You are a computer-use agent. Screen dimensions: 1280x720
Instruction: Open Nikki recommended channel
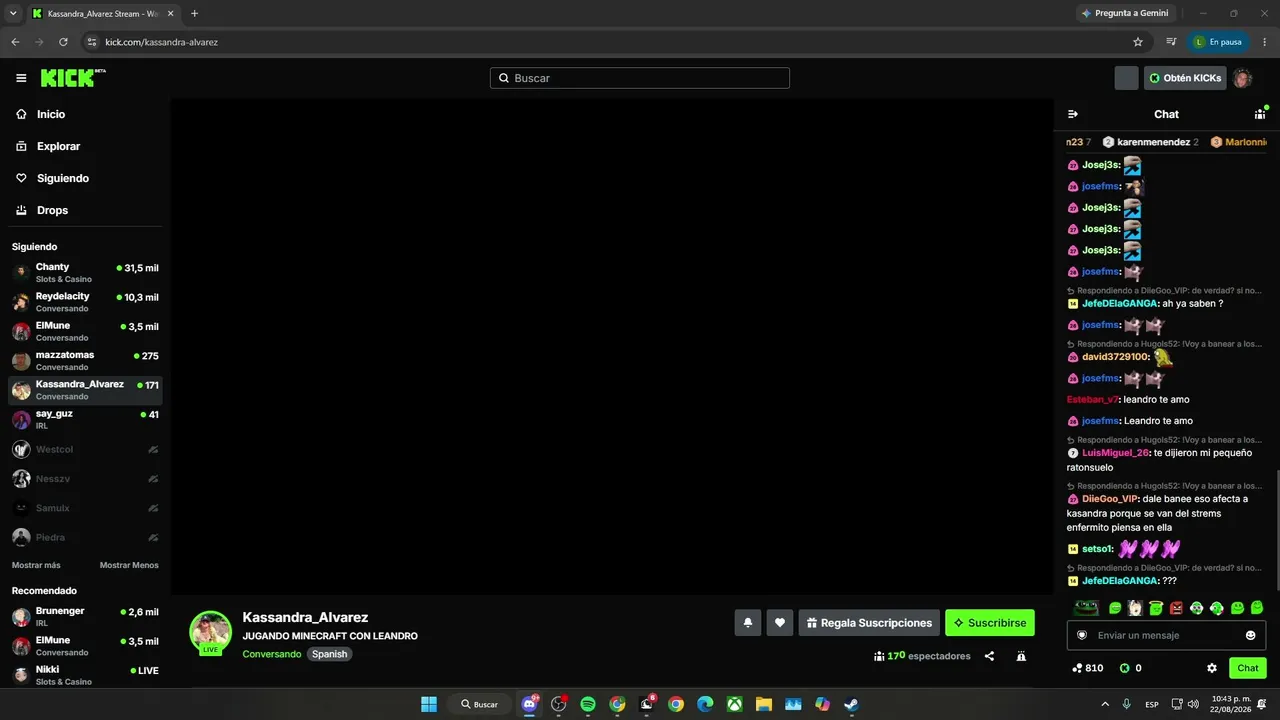(x=85, y=674)
